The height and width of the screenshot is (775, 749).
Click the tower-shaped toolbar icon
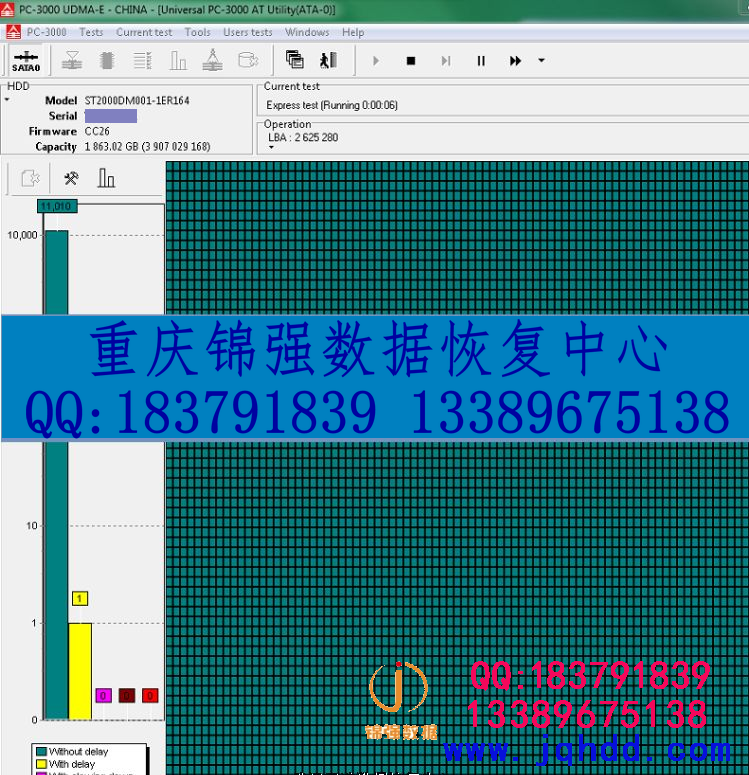[213, 60]
